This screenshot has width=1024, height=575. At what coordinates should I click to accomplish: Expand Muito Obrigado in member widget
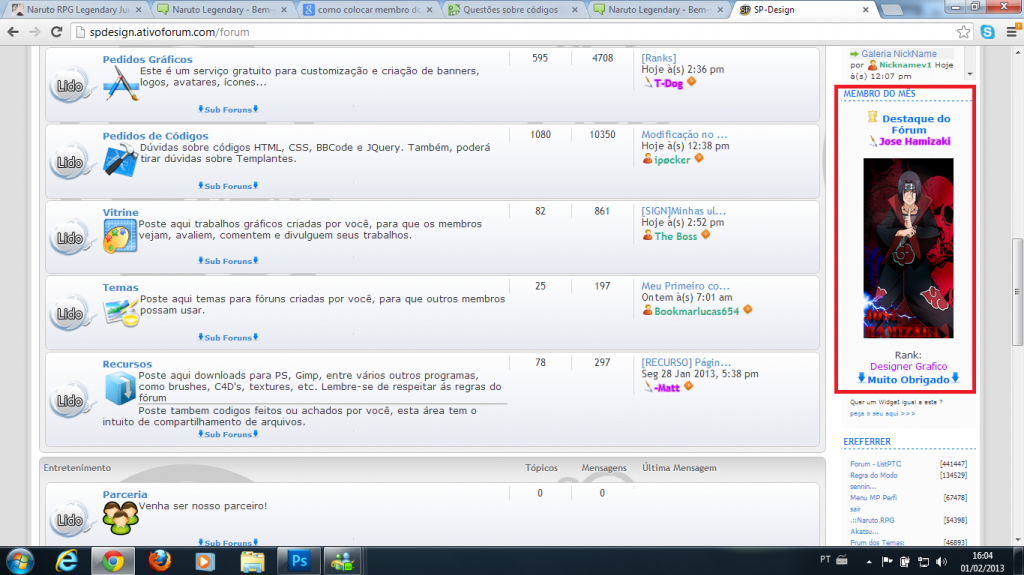pyautogui.click(x=908, y=380)
